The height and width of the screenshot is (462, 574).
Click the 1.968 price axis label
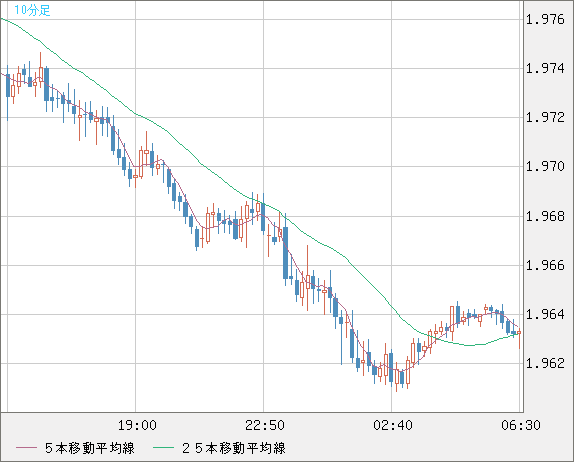pyautogui.click(x=545, y=216)
